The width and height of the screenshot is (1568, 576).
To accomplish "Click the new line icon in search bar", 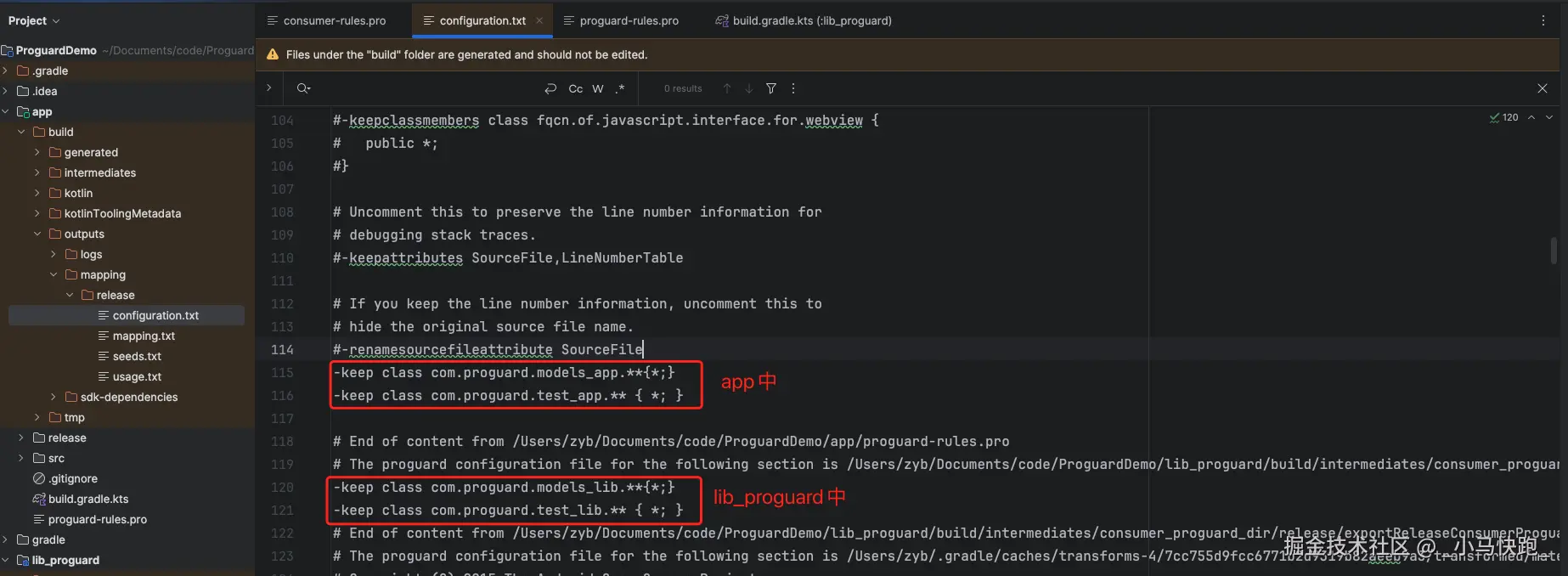I will click(x=550, y=88).
